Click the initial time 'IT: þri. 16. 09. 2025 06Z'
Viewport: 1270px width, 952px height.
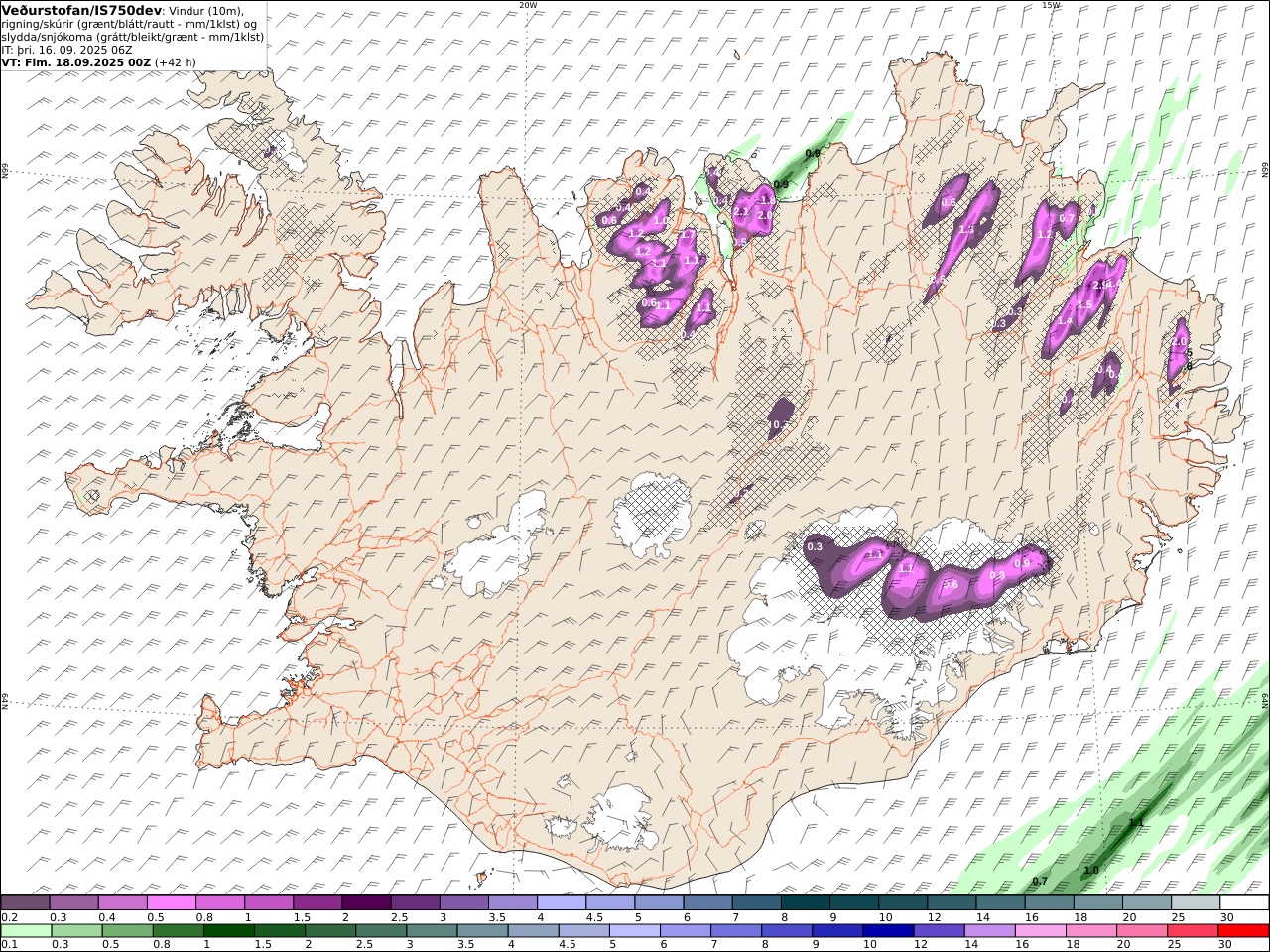pyautogui.click(x=67, y=50)
